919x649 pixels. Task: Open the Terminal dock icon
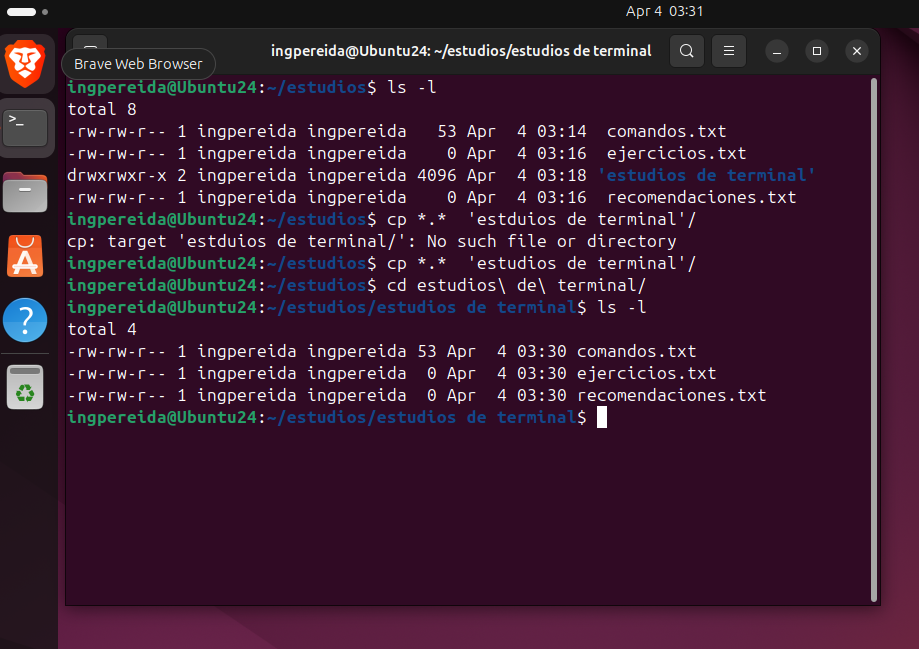[25, 127]
